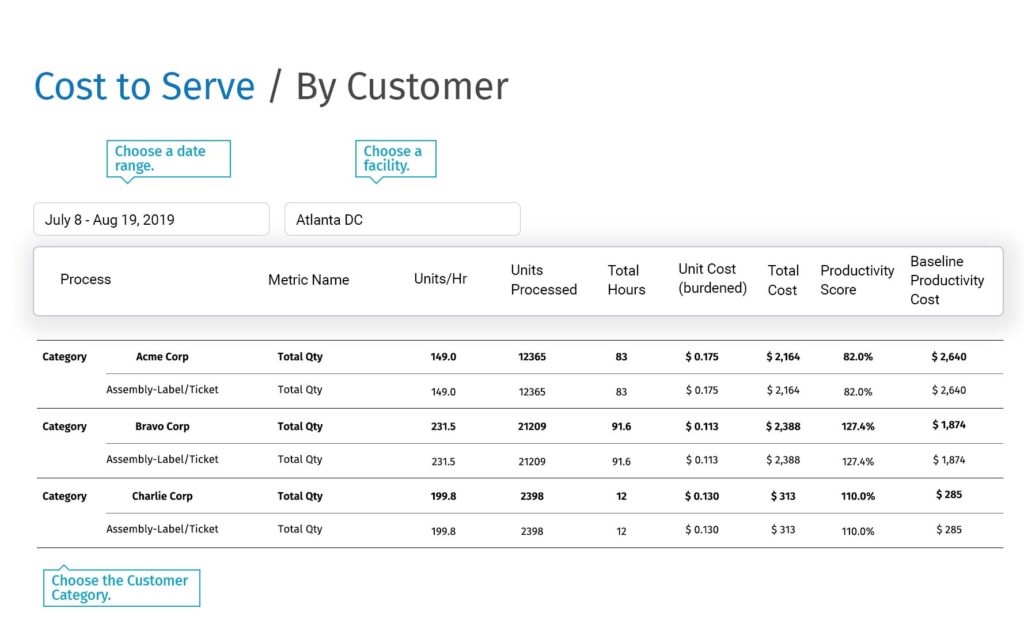Click the Process column header
The width and height of the screenshot is (1024, 642).
tap(85, 279)
